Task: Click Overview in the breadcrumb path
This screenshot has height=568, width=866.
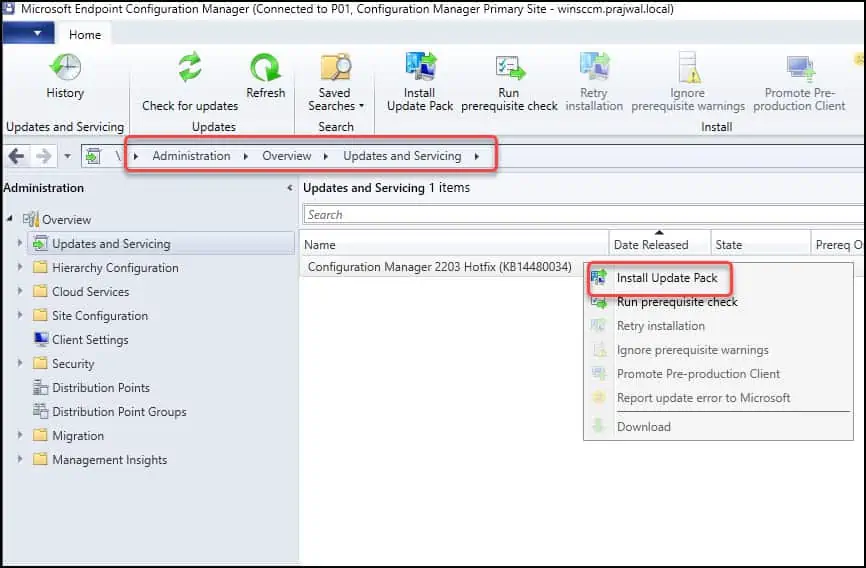Action: coord(287,156)
